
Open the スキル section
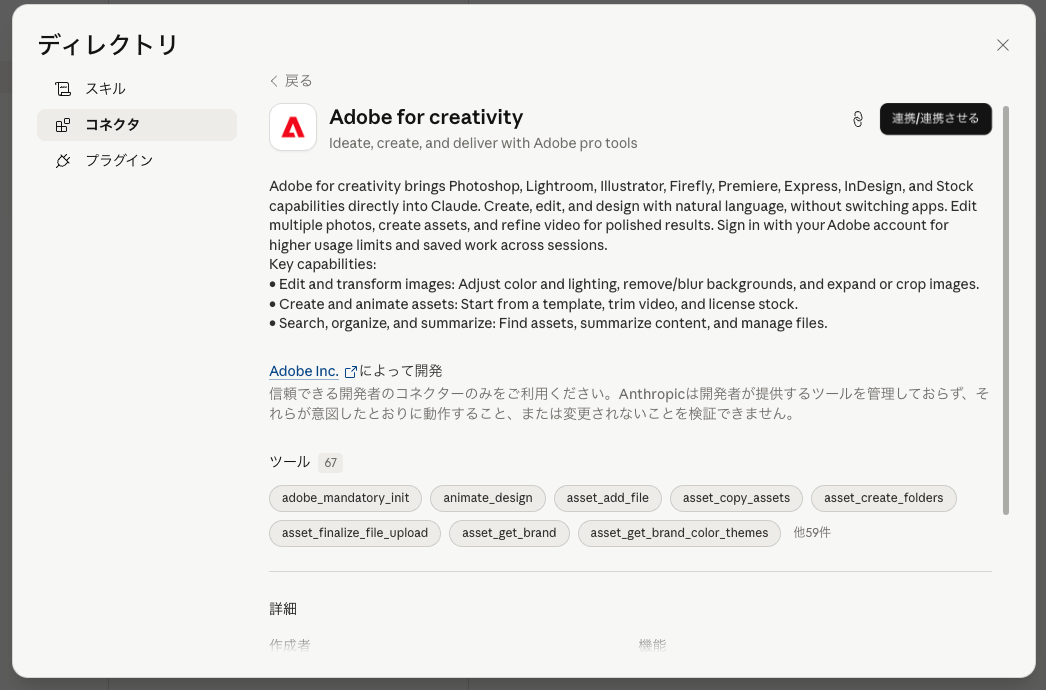[137, 89]
